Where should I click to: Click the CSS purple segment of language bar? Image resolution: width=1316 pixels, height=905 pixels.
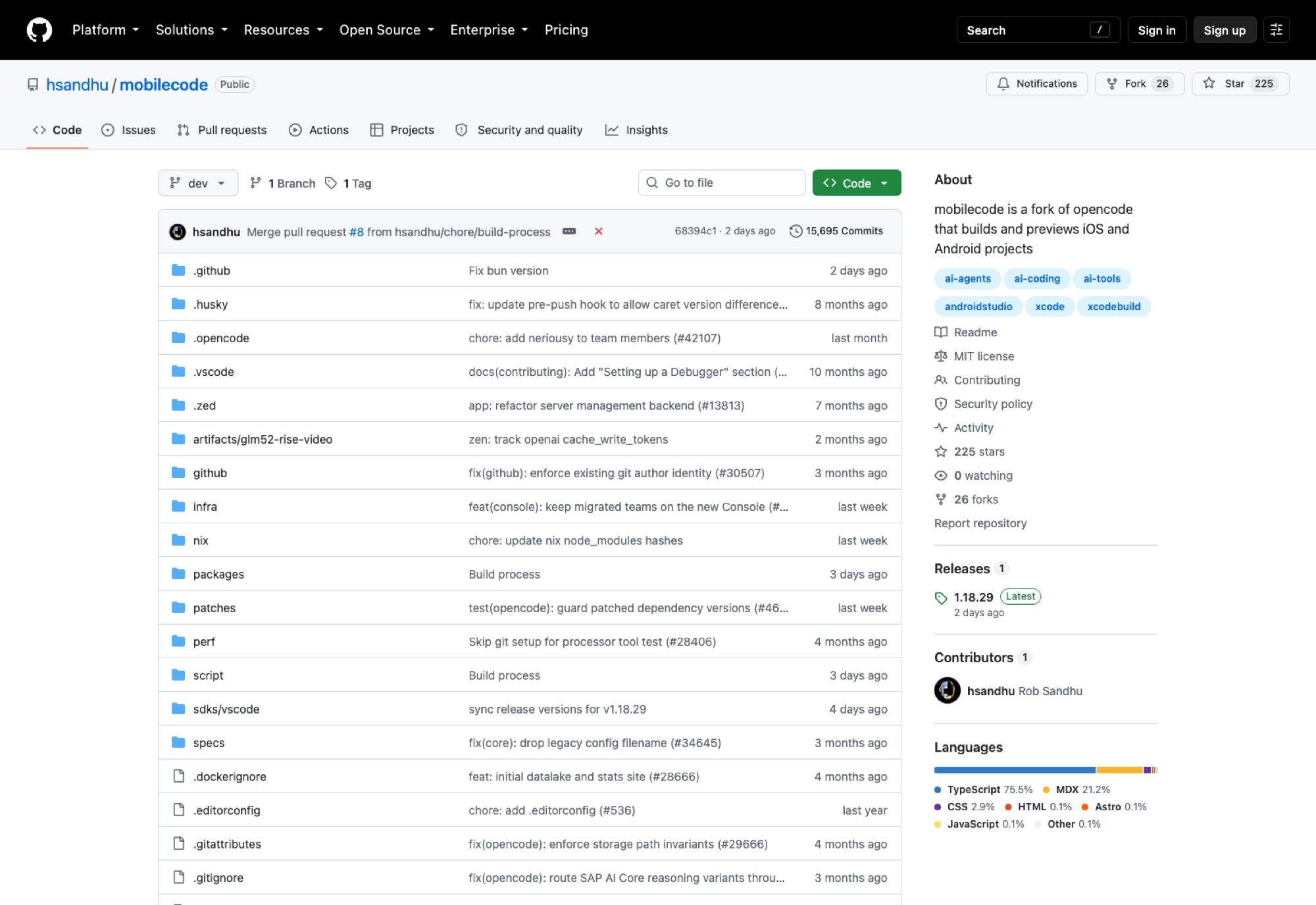(x=1148, y=770)
